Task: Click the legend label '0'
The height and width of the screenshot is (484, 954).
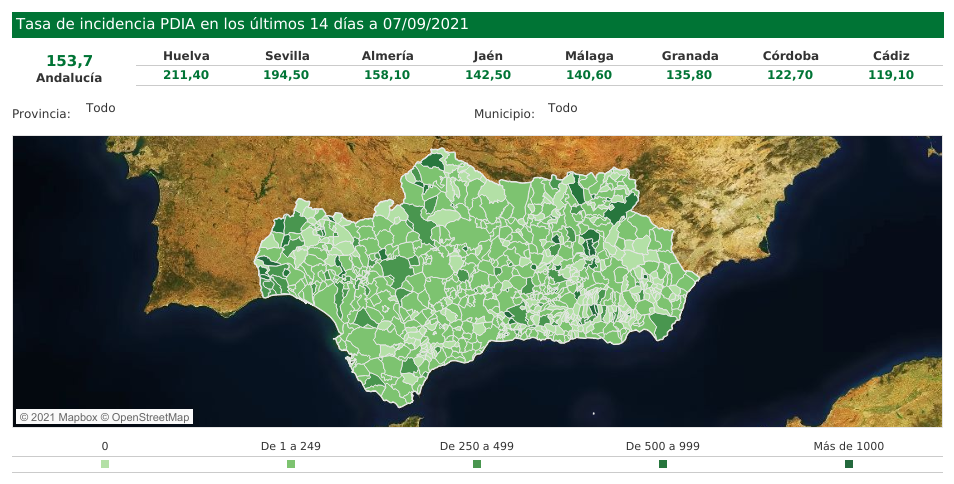Action: tap(105, 446)
